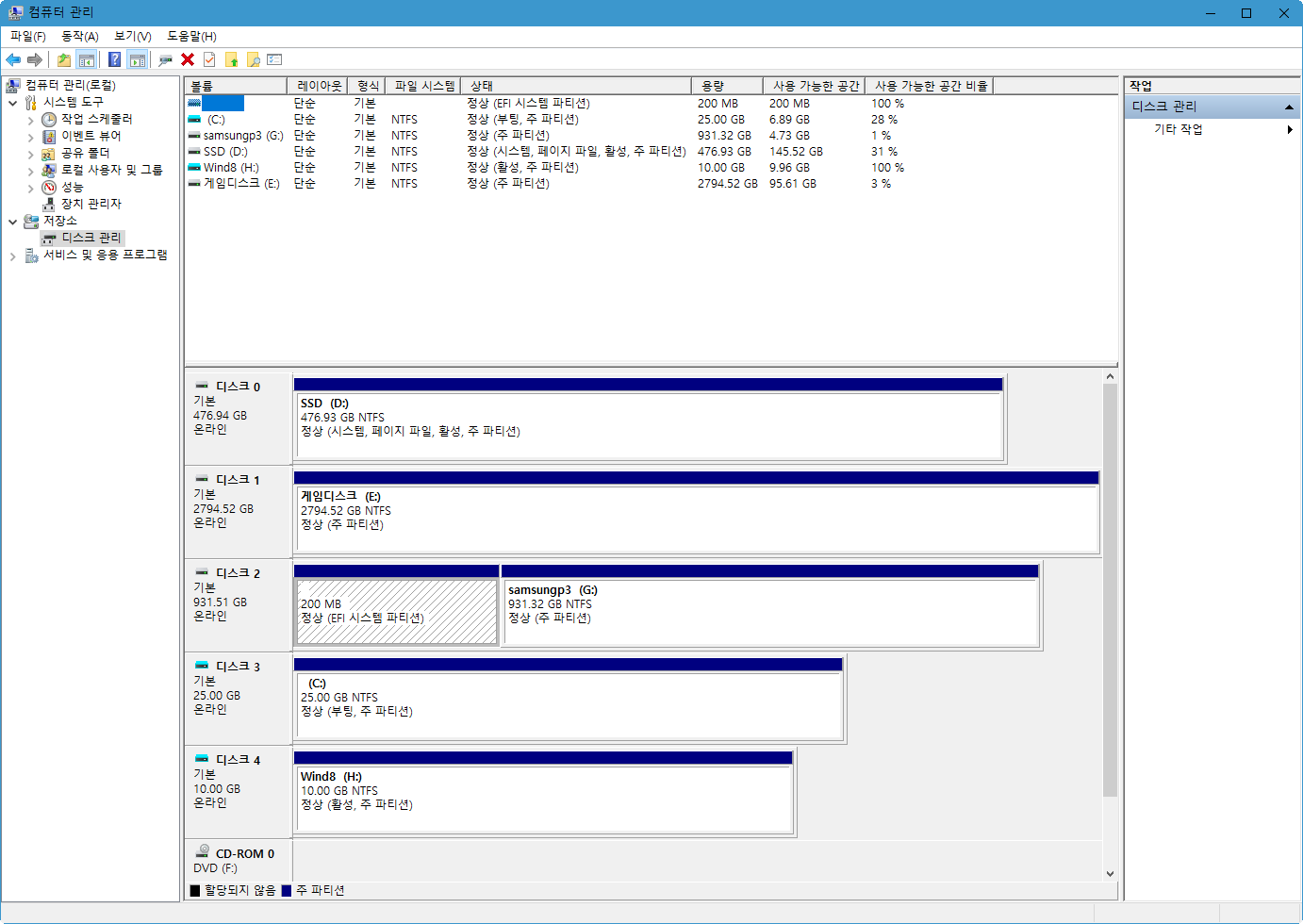This screenshot has height=924, width=1303.
Task: Open 장치 관리자 in the tree
Action: [x=91, y=204]
